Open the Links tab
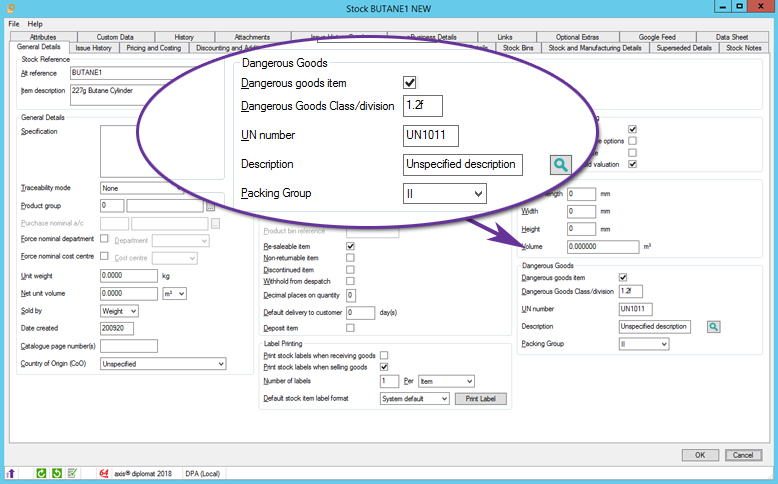The height and width of the screenshot is (484, 778). coord(505,37)
